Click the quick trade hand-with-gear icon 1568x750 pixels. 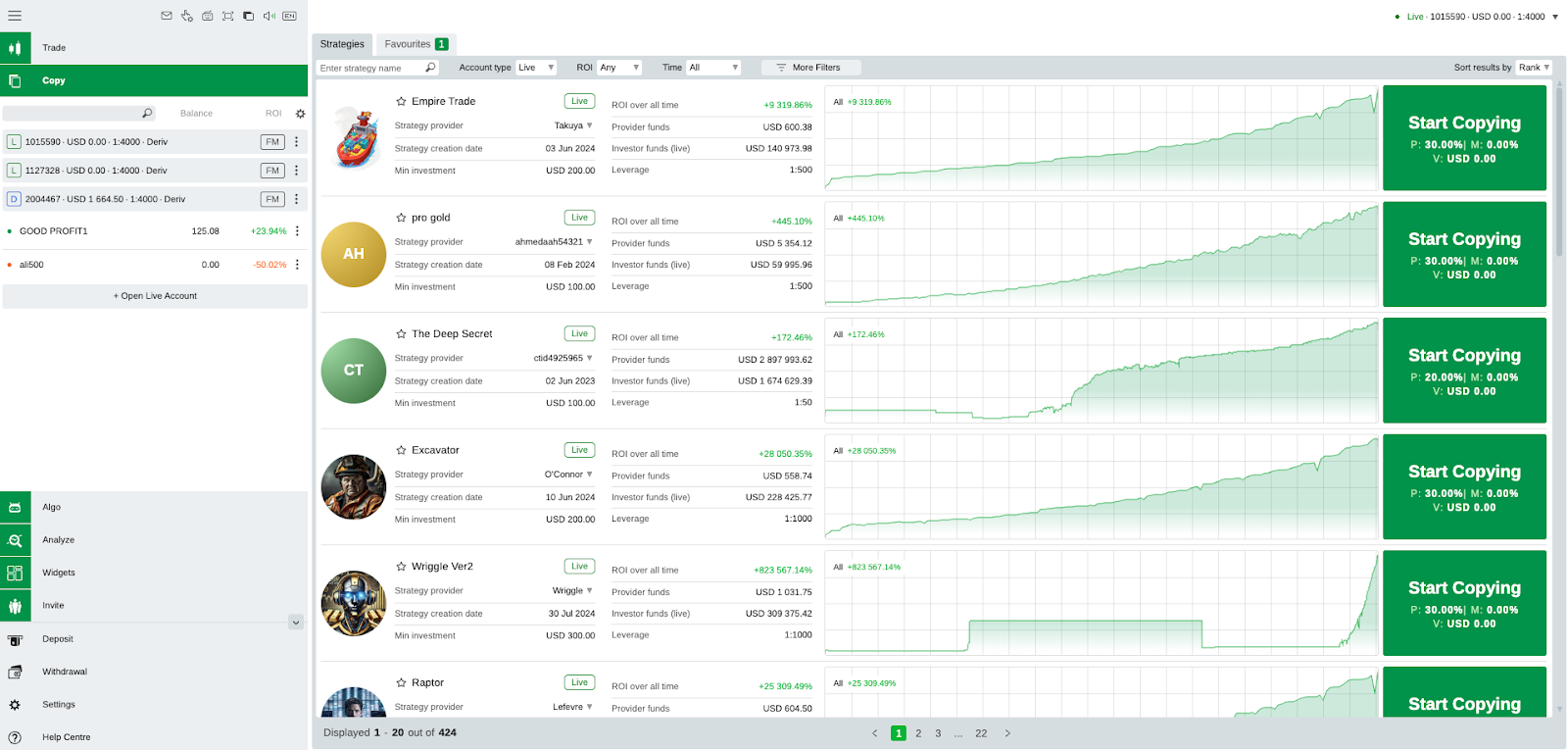coord(187,16)
